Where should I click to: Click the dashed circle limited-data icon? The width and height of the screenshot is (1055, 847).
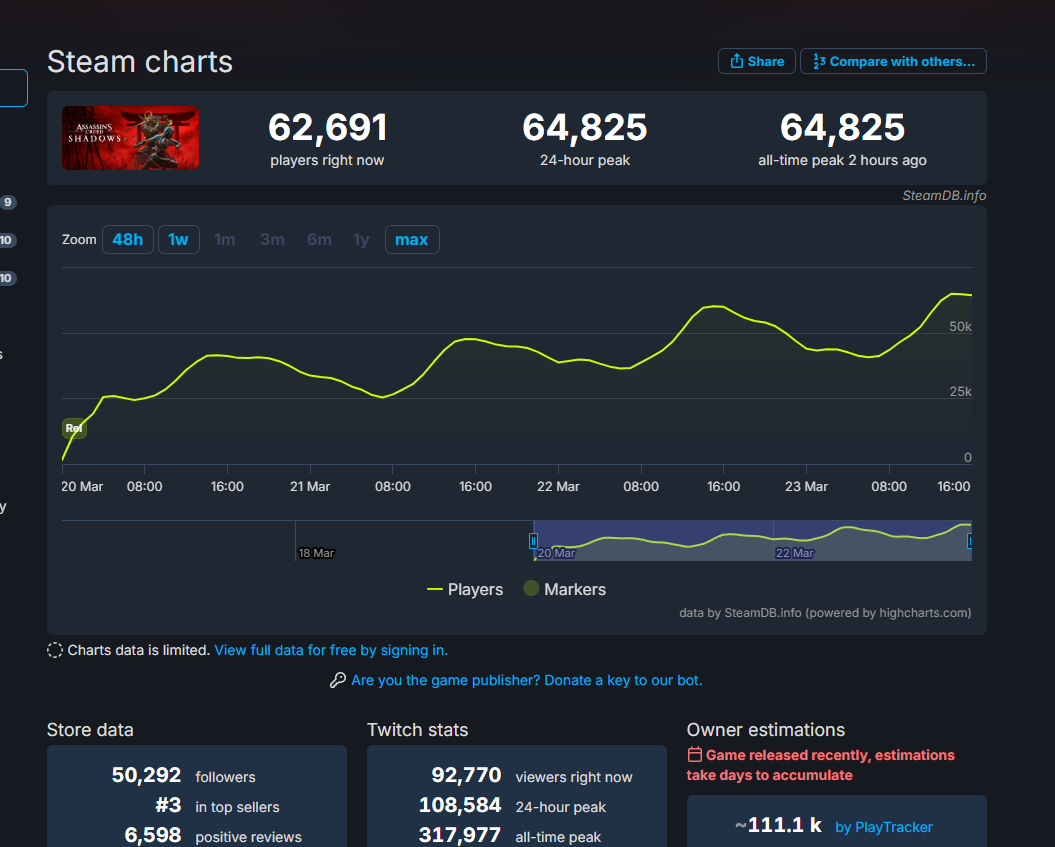pyautogui.click(x=54, y=651)
